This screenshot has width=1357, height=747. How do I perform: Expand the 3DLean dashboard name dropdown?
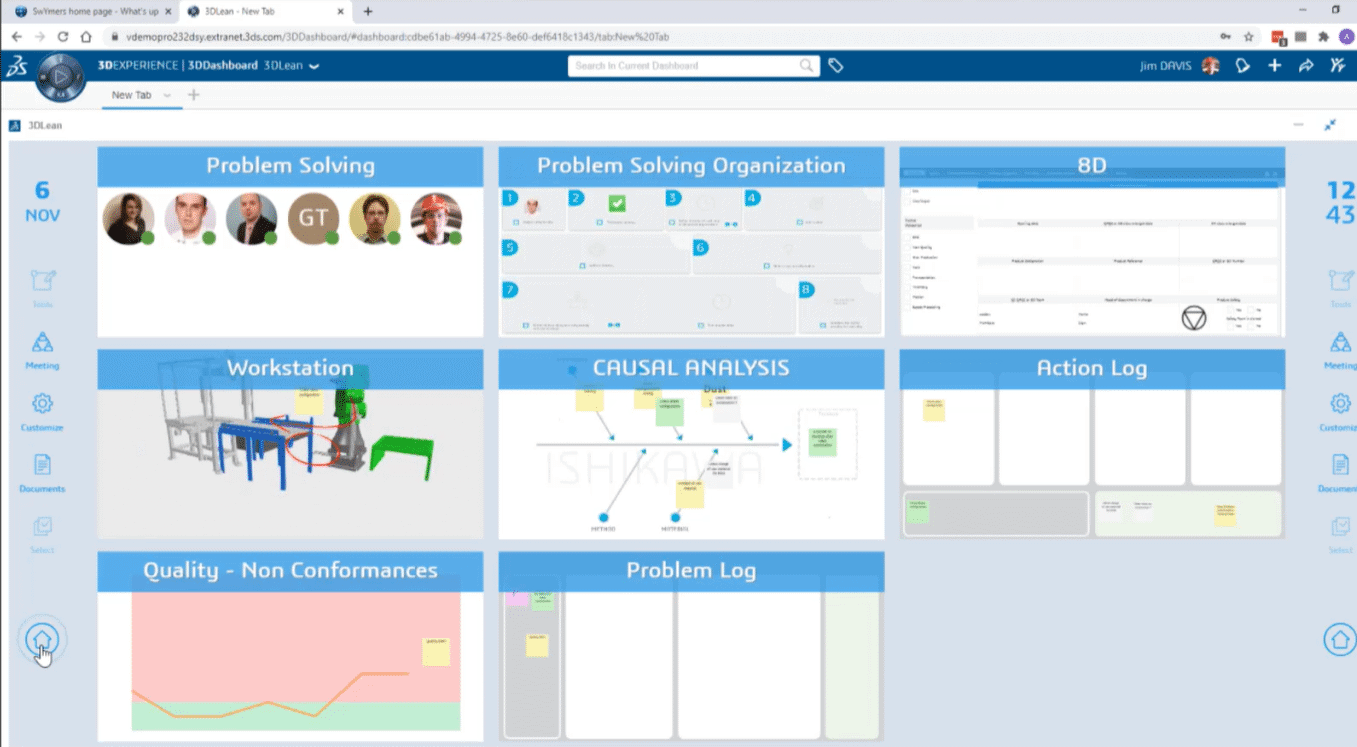tap(314, 67)
